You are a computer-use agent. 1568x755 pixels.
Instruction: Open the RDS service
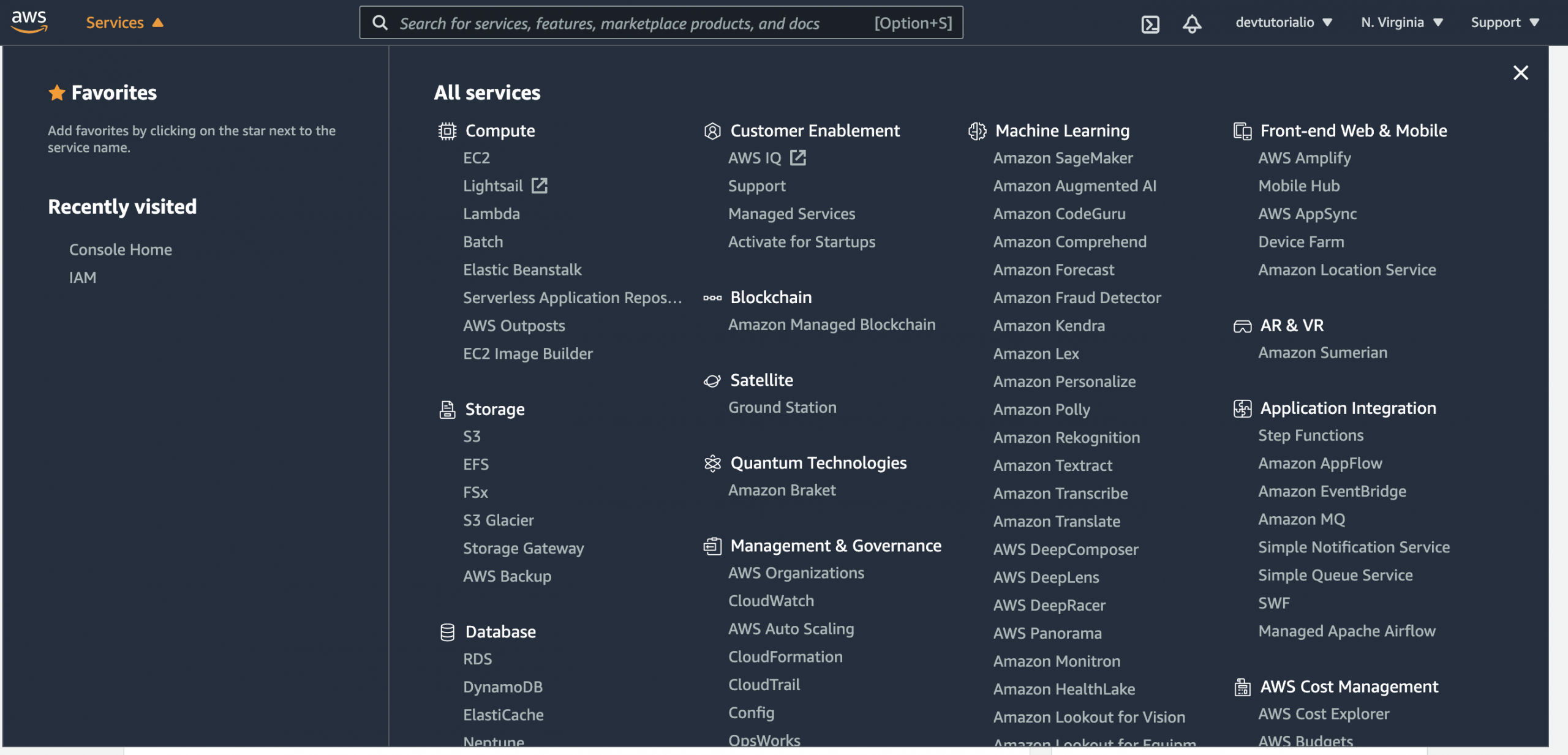tap(478, 659)
